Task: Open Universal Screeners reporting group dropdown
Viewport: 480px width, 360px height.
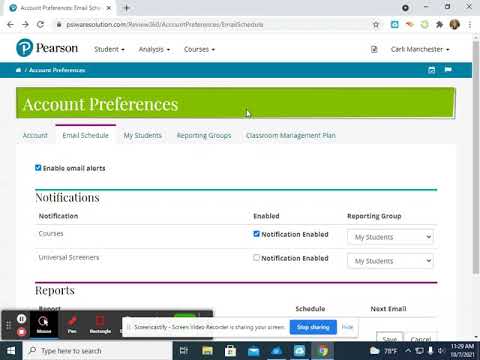Action: [390, 261]
